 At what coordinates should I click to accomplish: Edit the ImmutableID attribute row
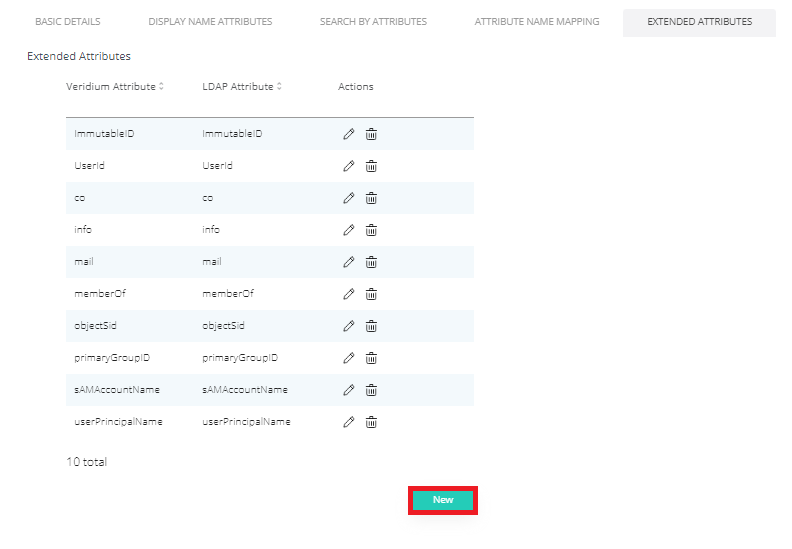[x=349, y=134]
